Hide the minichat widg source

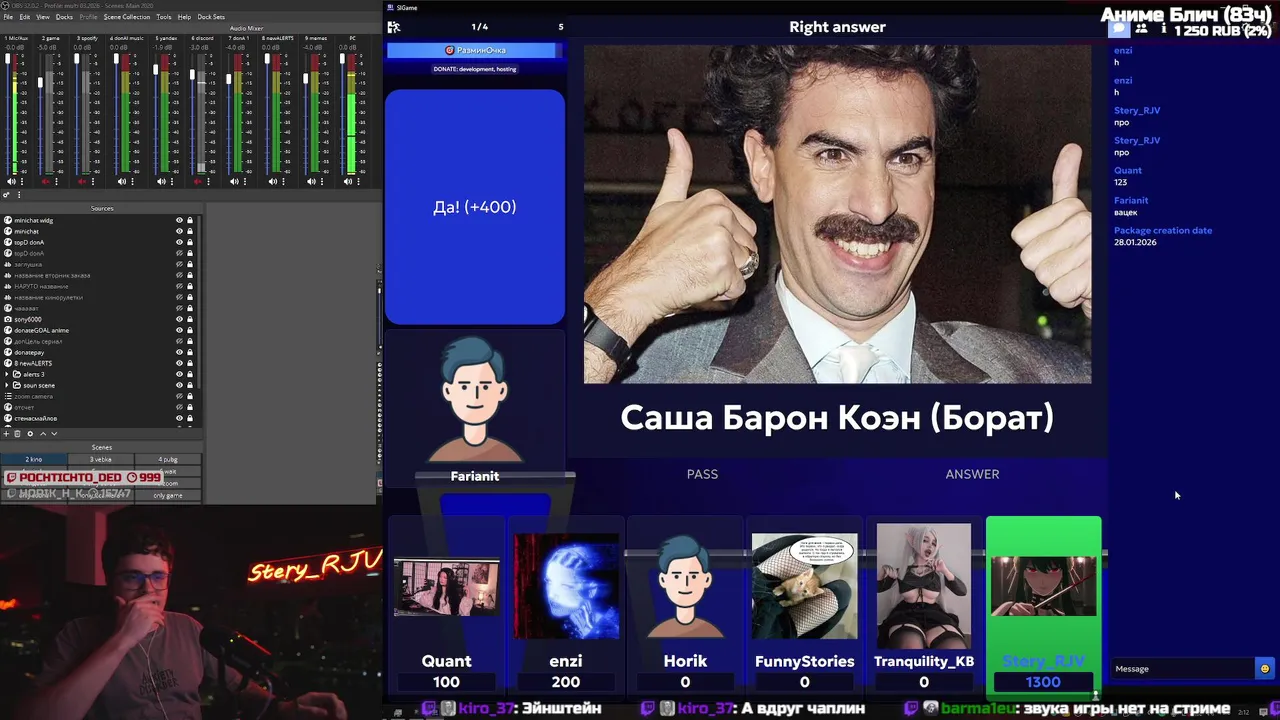click(180, 220)
